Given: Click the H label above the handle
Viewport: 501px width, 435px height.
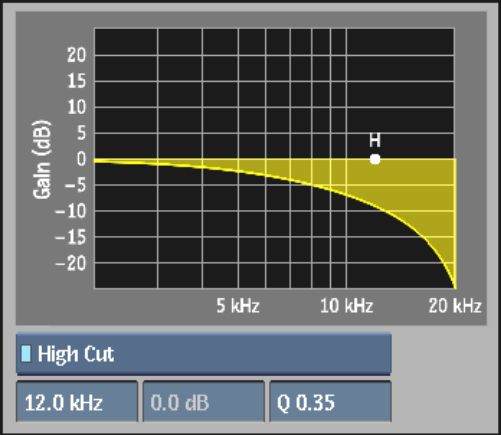Looking at the screenshot, I should pos(375,140).
